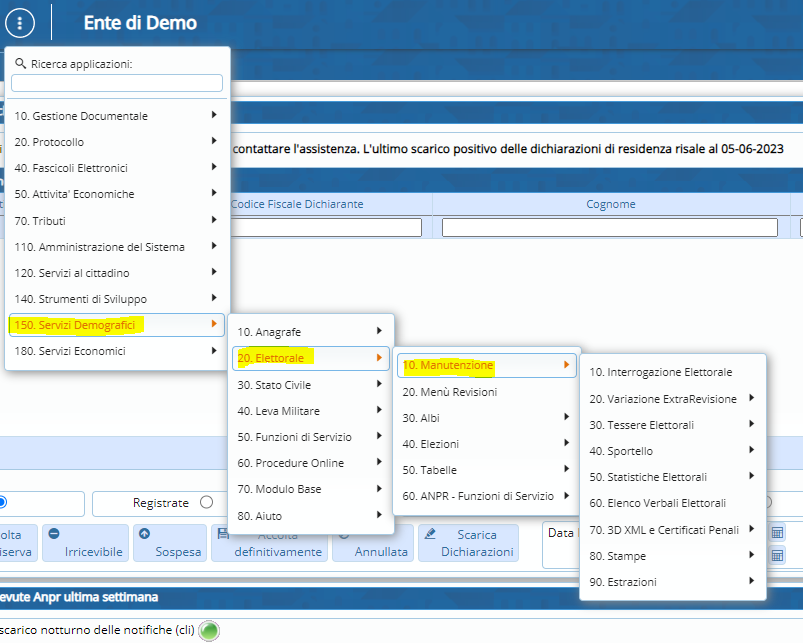Select the leftmost radio button
The image size is (803, 643).
(x=1, y=503)
